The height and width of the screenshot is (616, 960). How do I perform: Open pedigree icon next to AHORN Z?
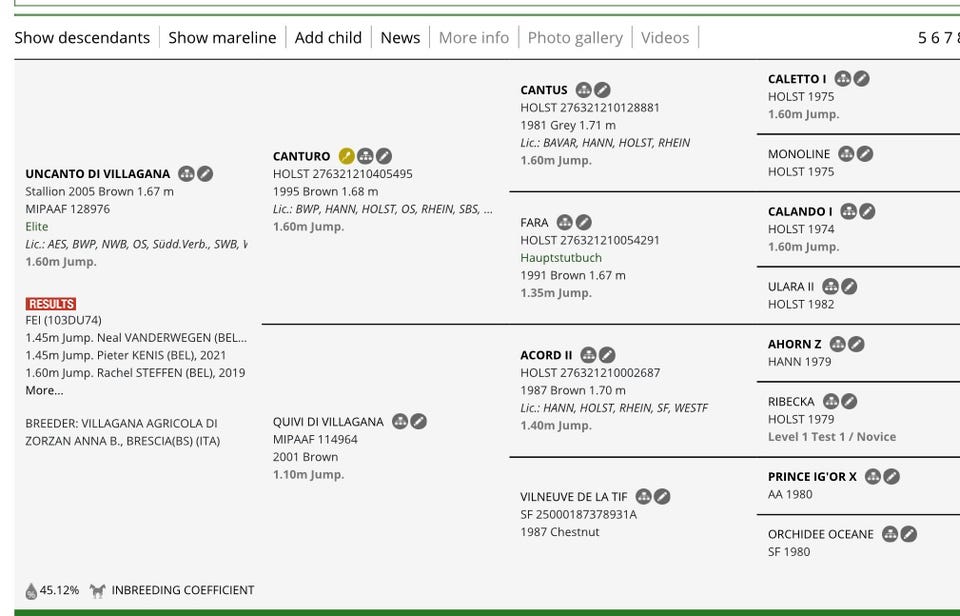[x=838, y=344]
